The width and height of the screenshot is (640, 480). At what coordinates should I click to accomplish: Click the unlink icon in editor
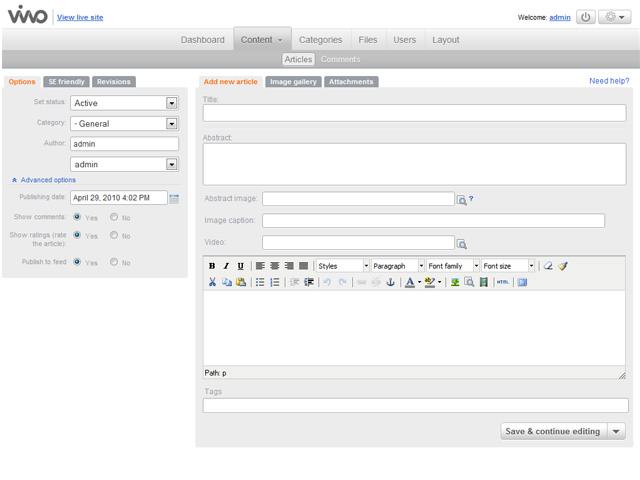376,282
